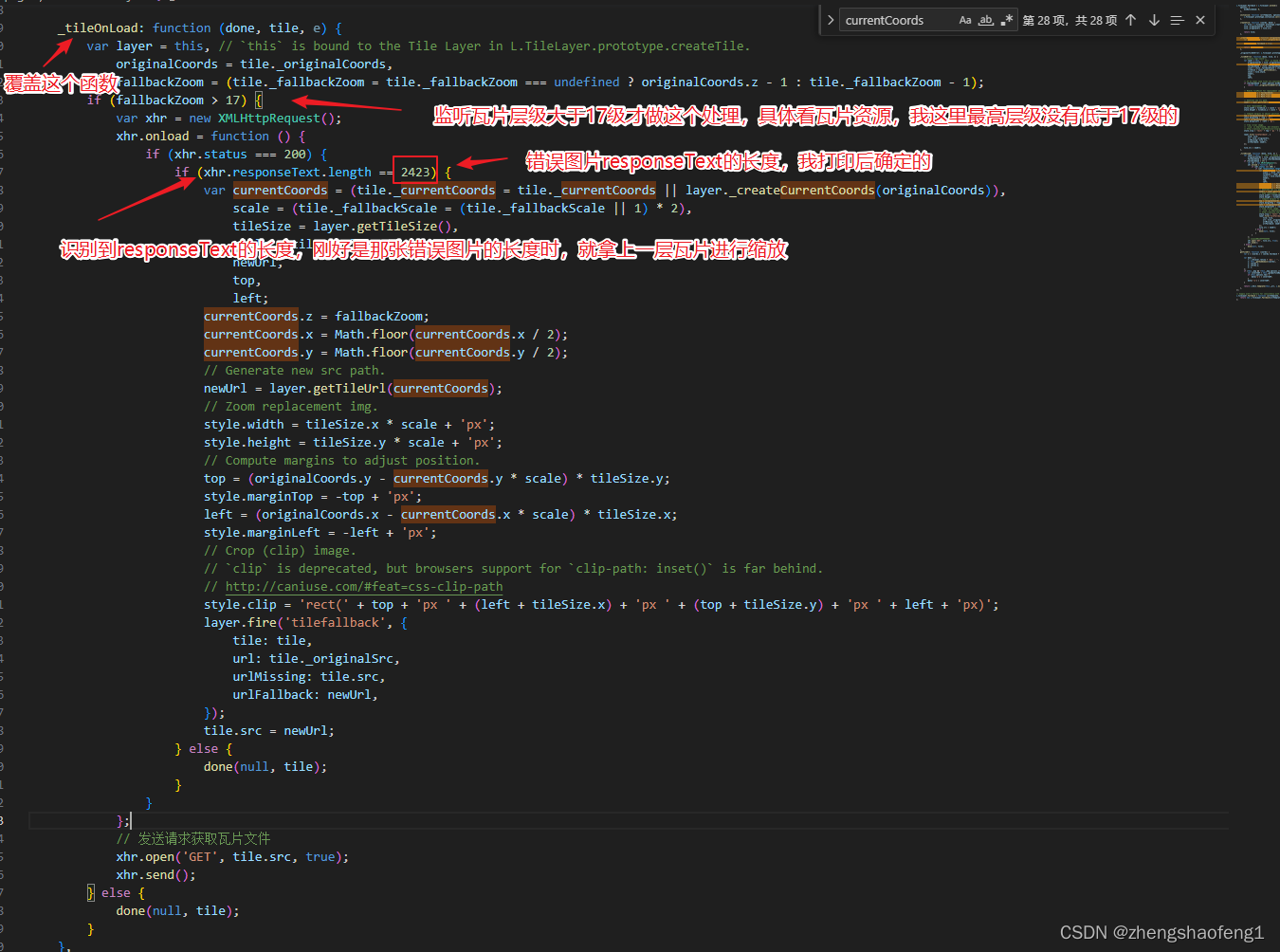Open the caniuse.com css-clip-path link
The width and height of the screenshot is (1280, 952).
(x=364, y=587)
